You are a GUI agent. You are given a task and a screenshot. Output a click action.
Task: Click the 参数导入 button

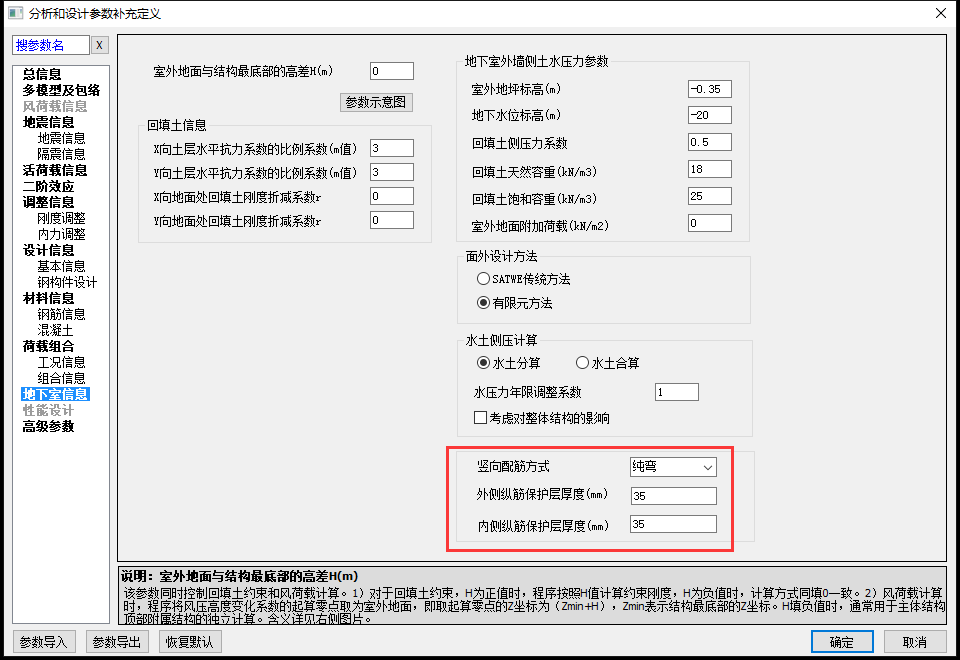click(x=44, y=642)
